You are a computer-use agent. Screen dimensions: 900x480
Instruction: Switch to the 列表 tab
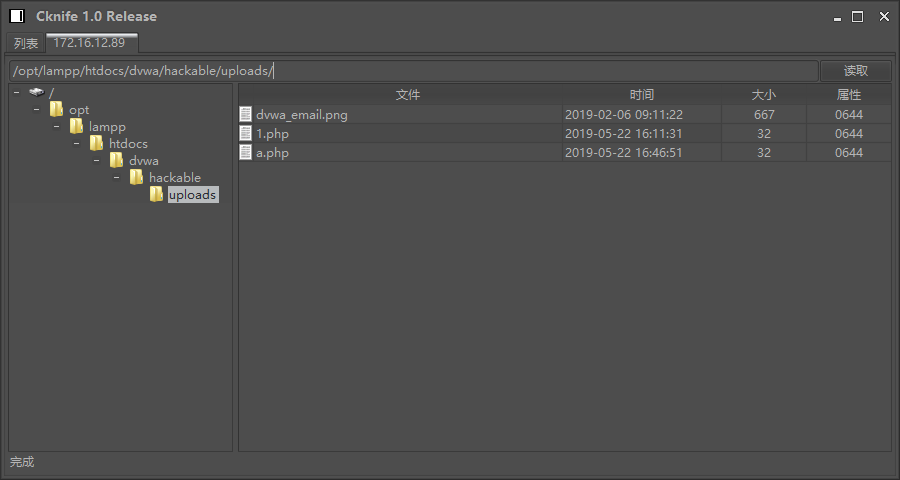coord(26,43)
